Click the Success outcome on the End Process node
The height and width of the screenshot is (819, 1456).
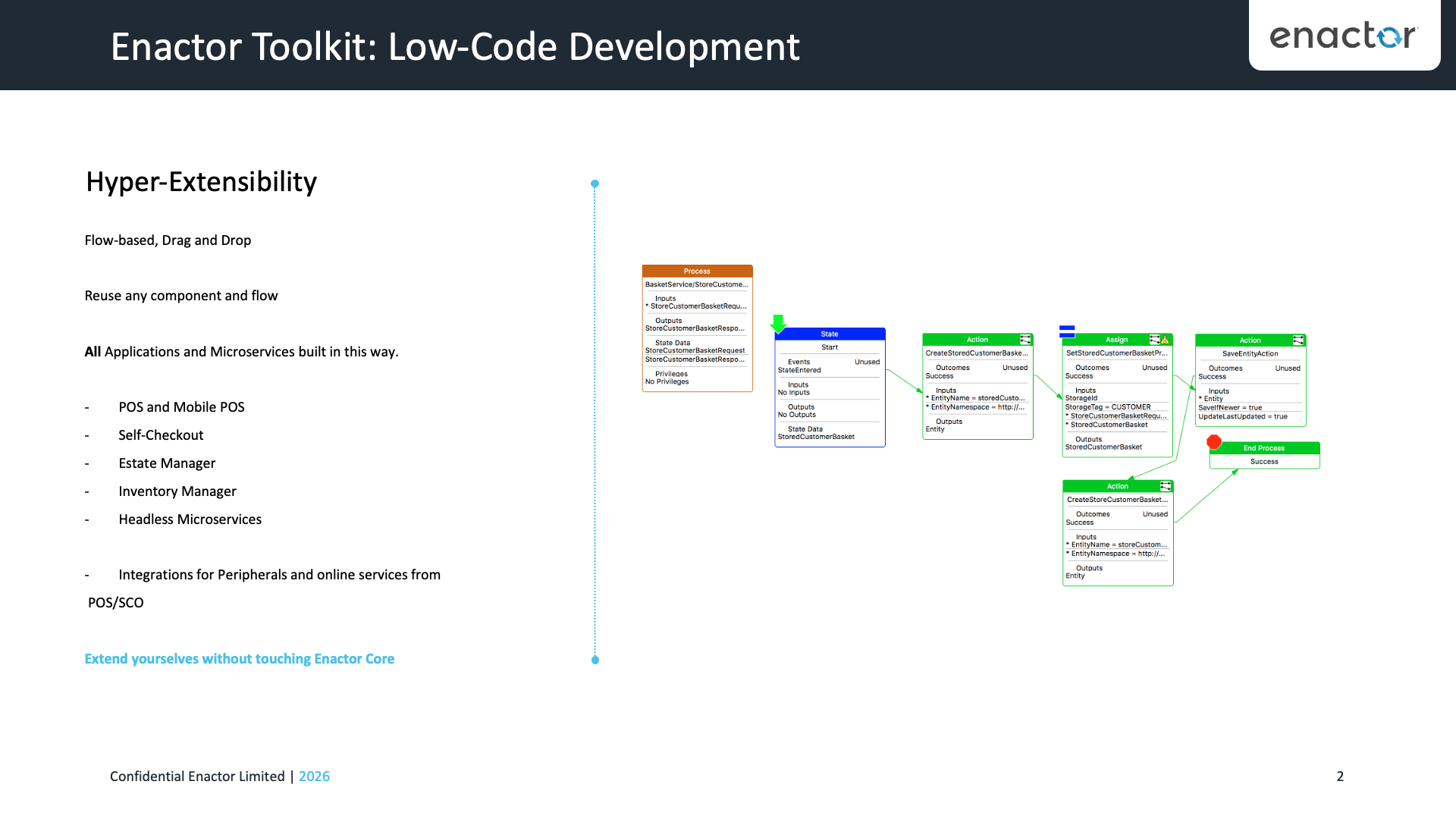(x=1264, y=461)
